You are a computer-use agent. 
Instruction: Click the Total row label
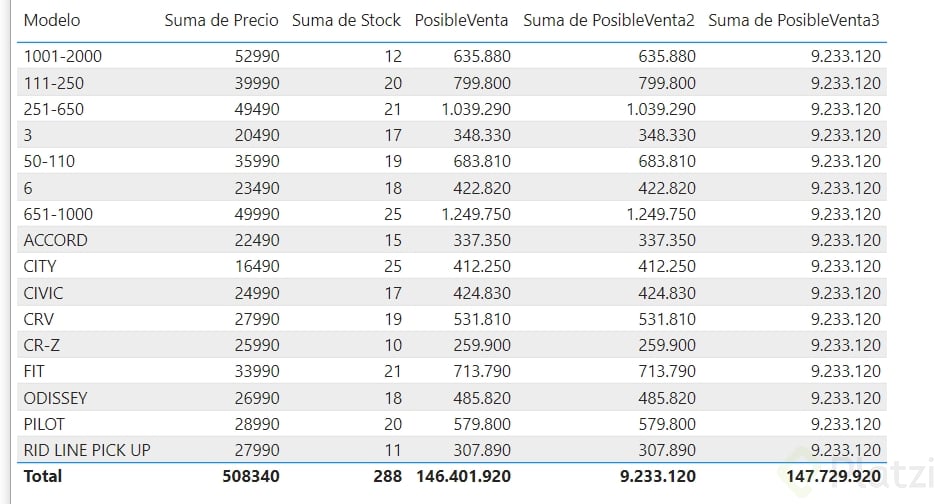[x=43, y=476]
